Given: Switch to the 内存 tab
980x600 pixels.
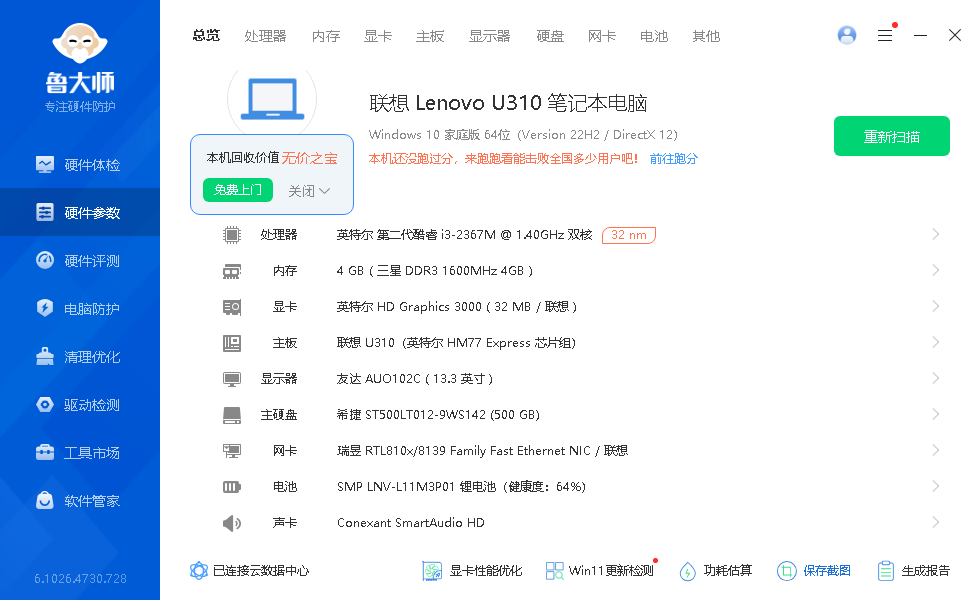Looking at the screenshot, I should [326, 36].
